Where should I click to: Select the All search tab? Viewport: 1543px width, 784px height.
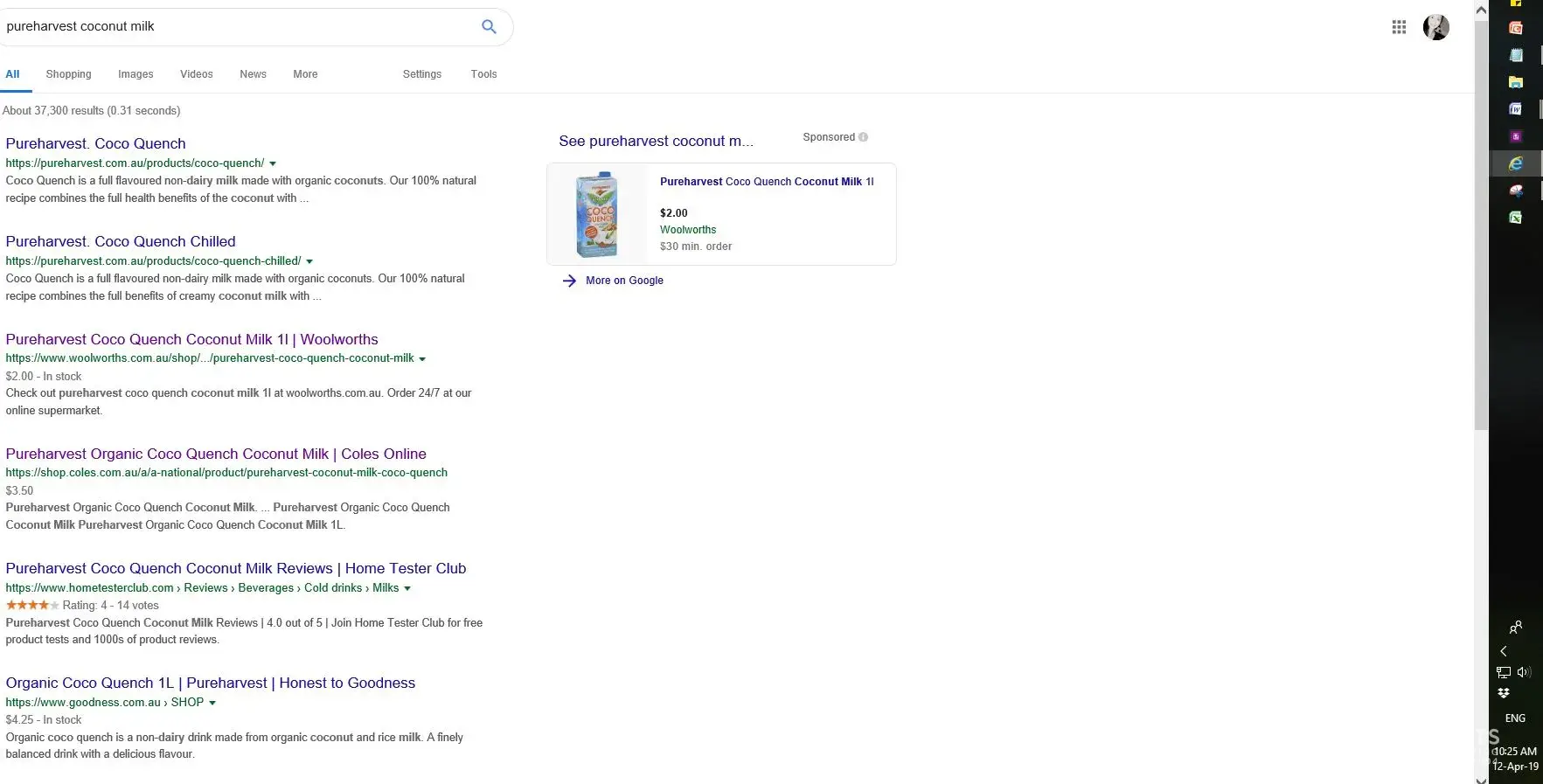[12, 74]
